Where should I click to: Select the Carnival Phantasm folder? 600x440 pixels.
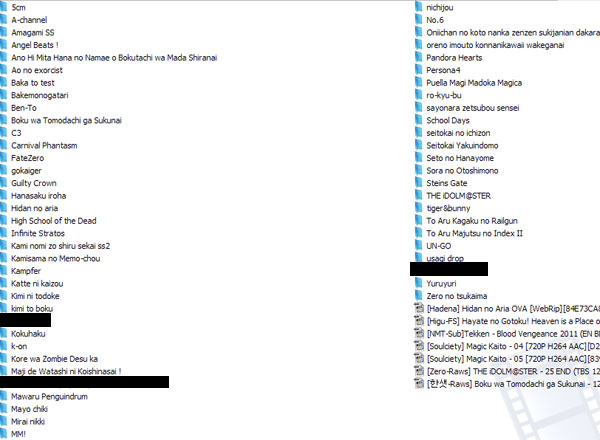coord(44,145)
